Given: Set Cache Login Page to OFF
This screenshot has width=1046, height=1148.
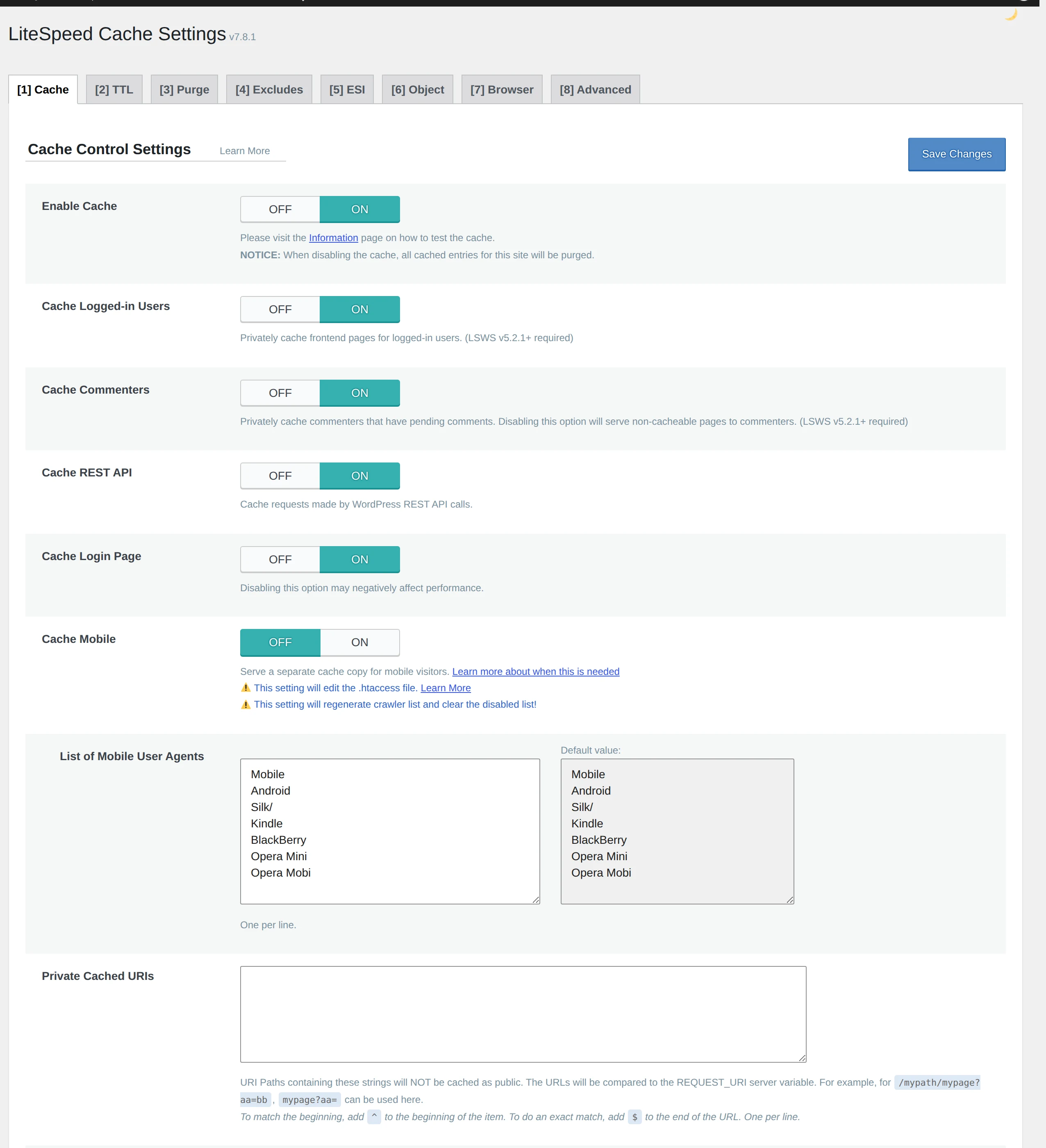Looking at the screenshot, I should click(280, 559).
